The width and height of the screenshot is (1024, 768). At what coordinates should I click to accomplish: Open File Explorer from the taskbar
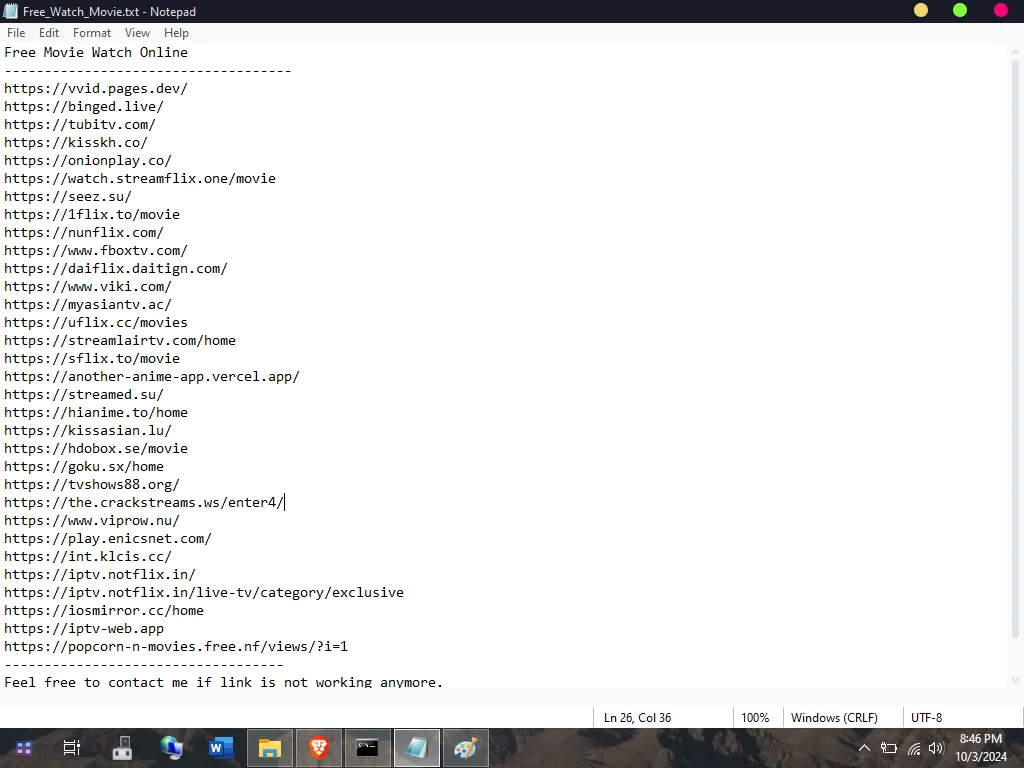click(270, 748)
